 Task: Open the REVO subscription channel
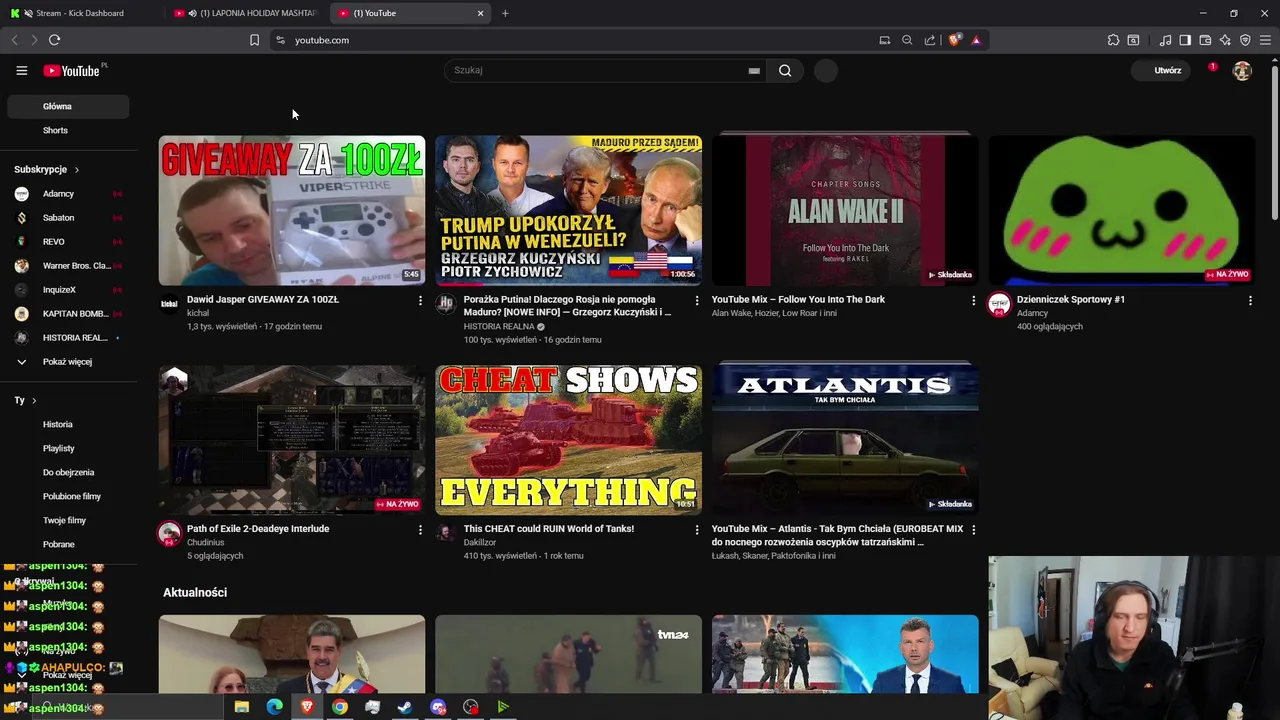point(68,242)
